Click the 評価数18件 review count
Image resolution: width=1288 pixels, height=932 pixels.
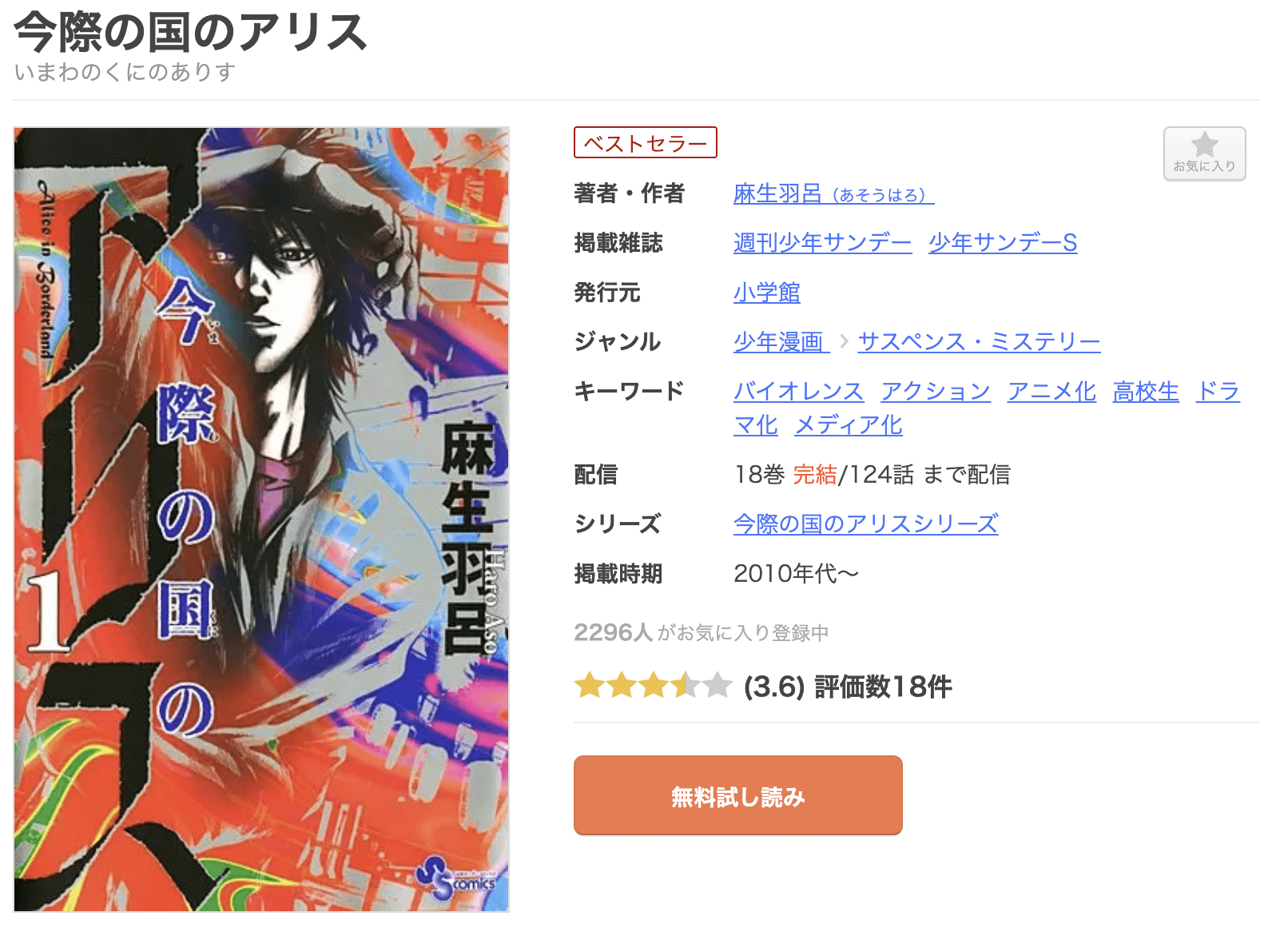[883, 687]
